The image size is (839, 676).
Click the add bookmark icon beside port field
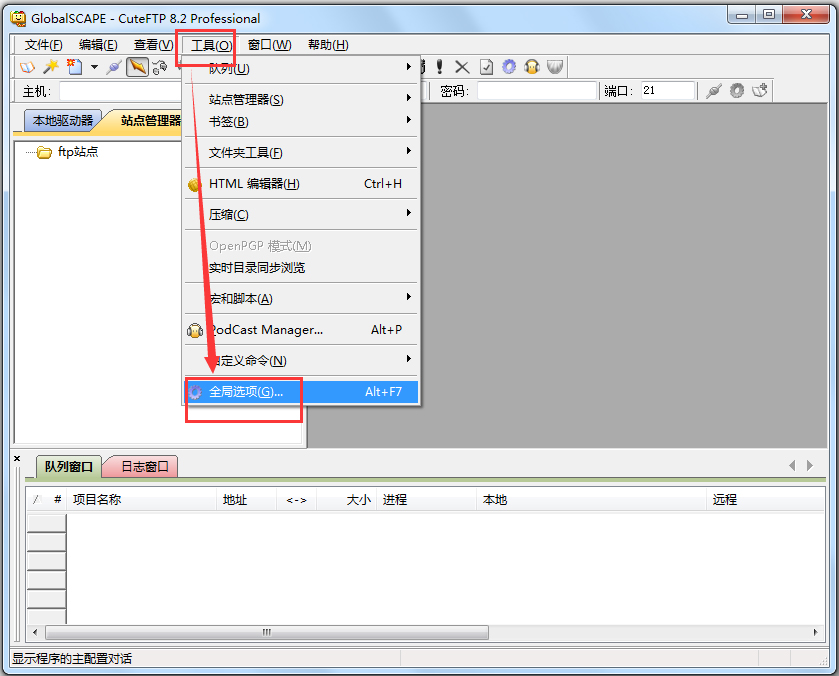(x=760, y=90)
